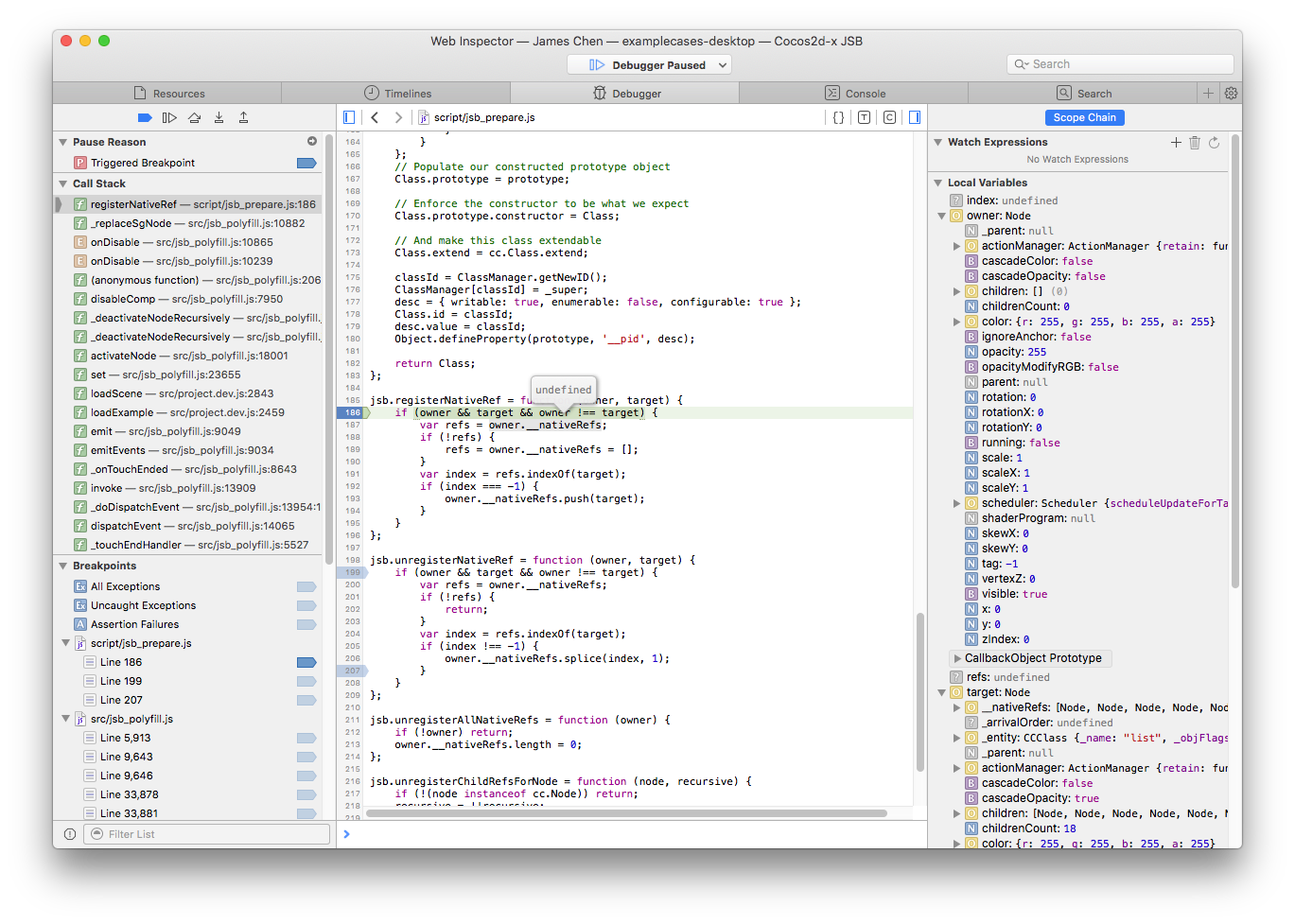Open the Debugger Paused dropdown
Screen dimensions: 1295x924
click(649, 64)
